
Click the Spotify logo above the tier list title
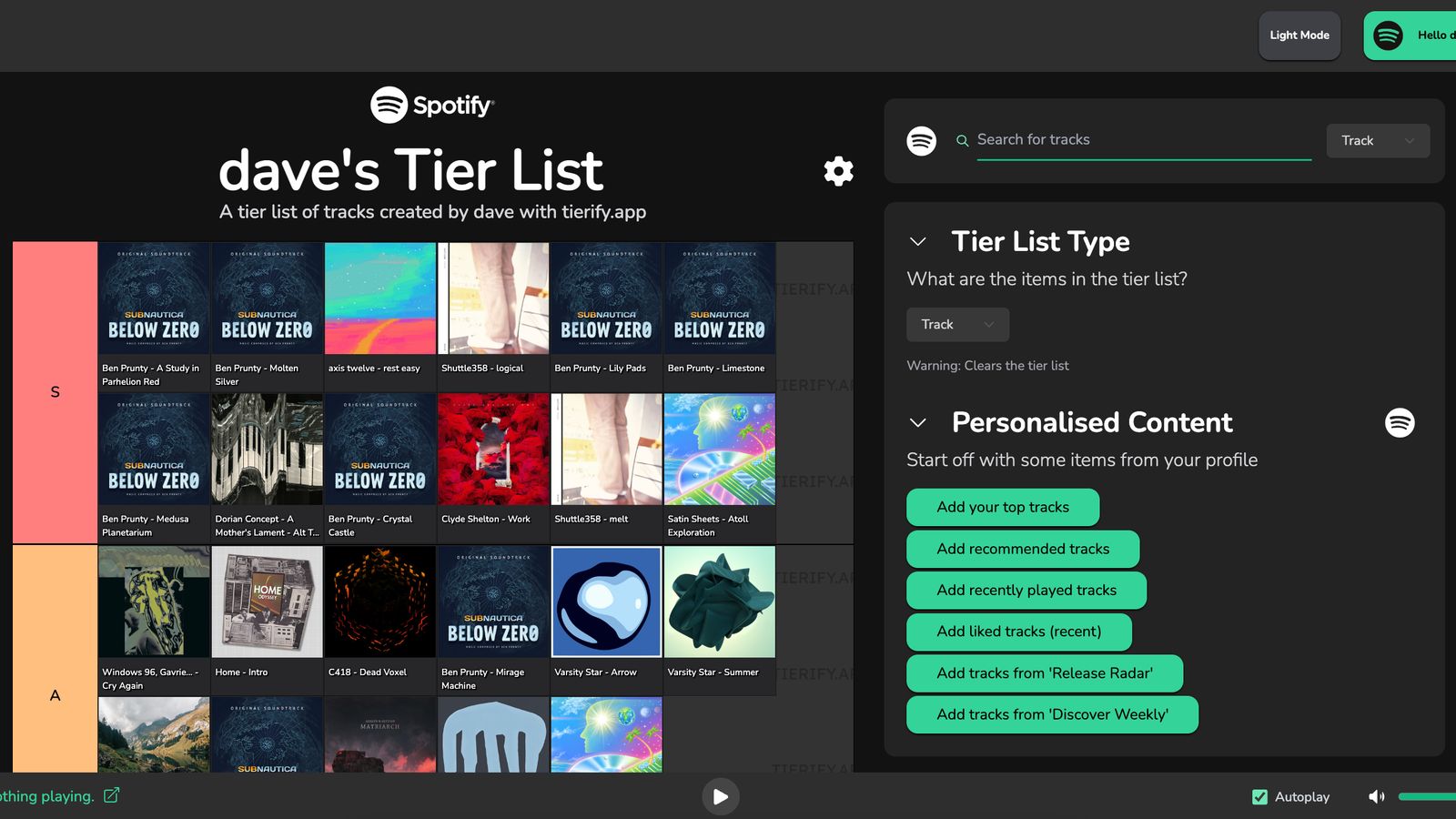point(389,105)
